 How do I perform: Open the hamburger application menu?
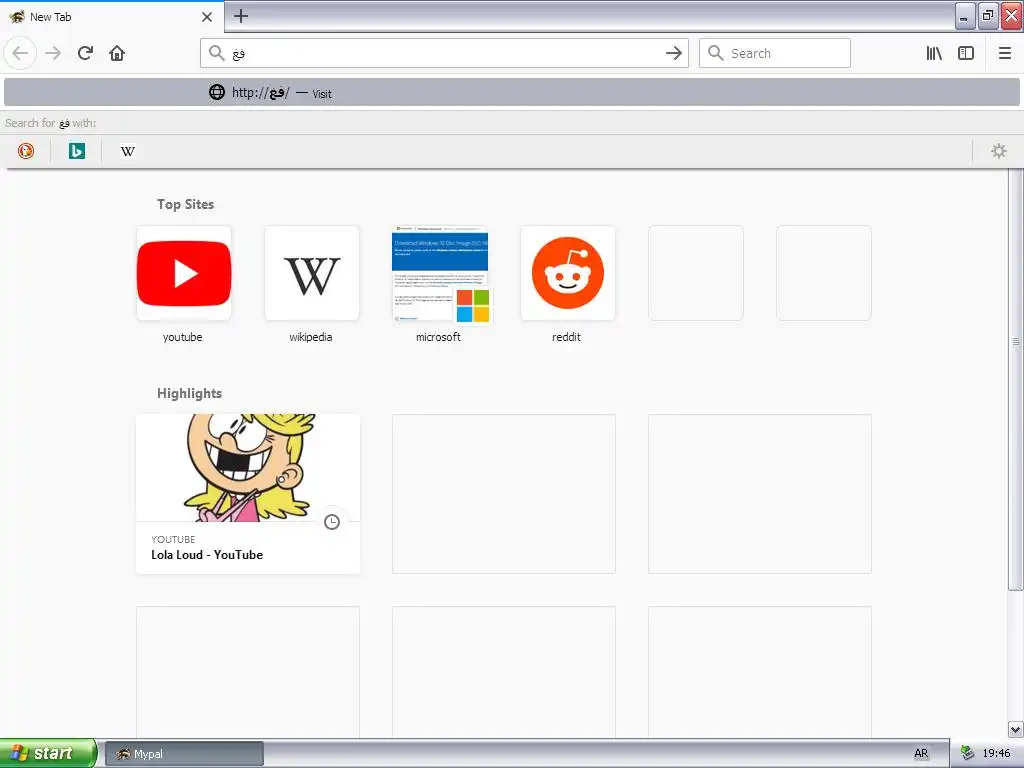click(1005, 53)
